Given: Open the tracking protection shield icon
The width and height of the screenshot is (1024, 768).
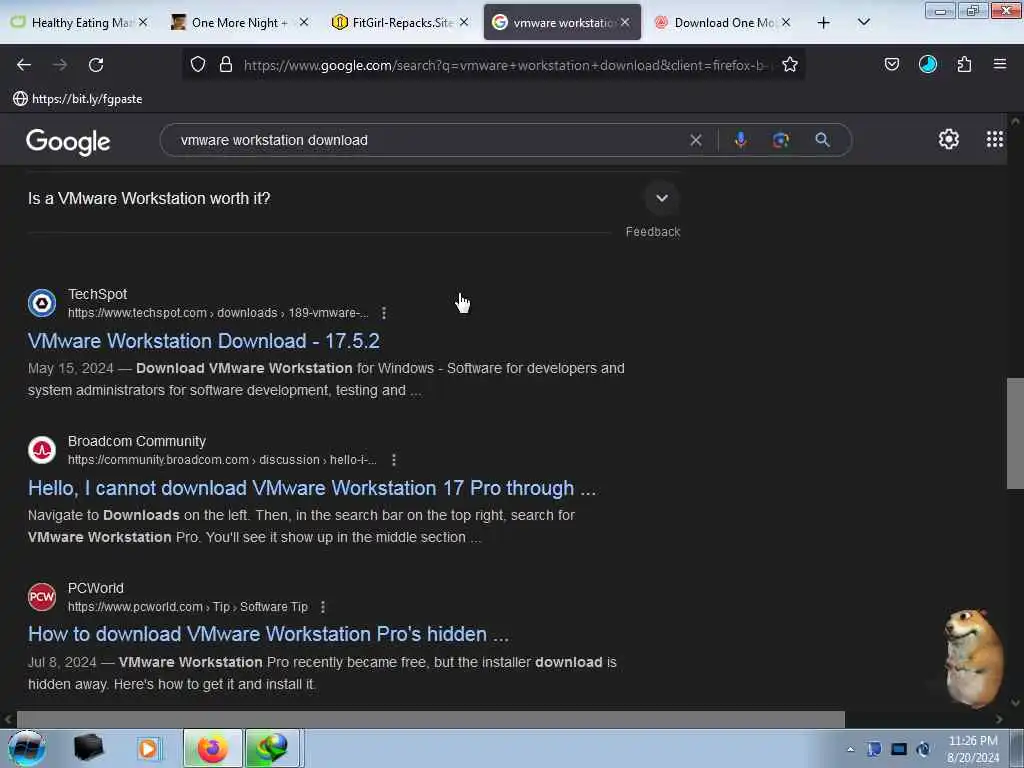Looking at the screenshot, I should [198, 65].
